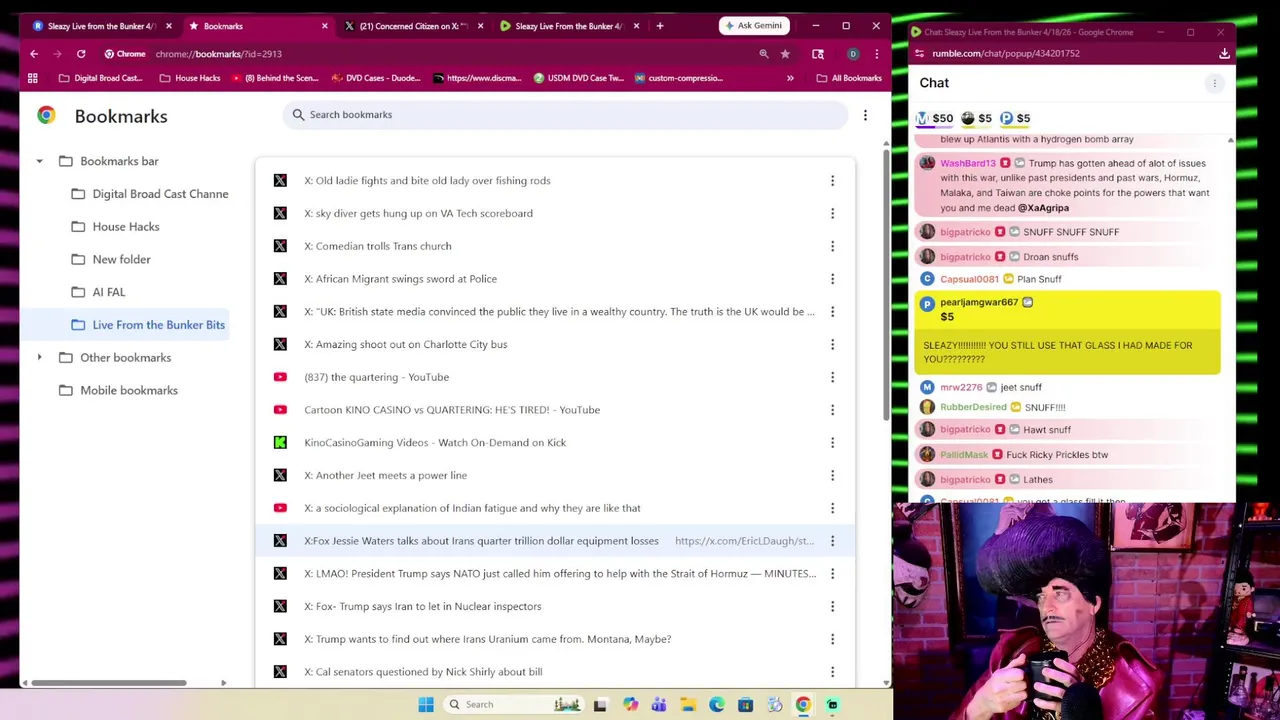1280x720 pixels.
Task: Collapse the Bookmarks bar folder tree
Action: point(40,161)
